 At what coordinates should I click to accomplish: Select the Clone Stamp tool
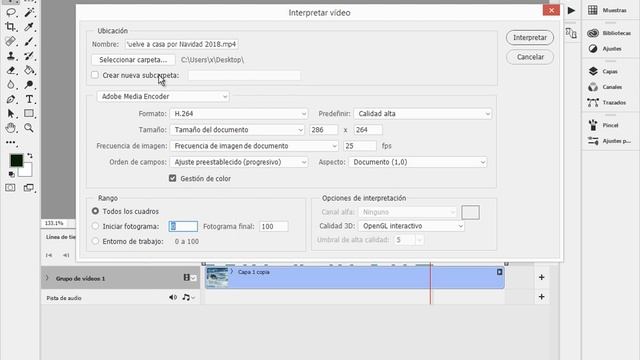pyautogui.click(x=11, y=56)
